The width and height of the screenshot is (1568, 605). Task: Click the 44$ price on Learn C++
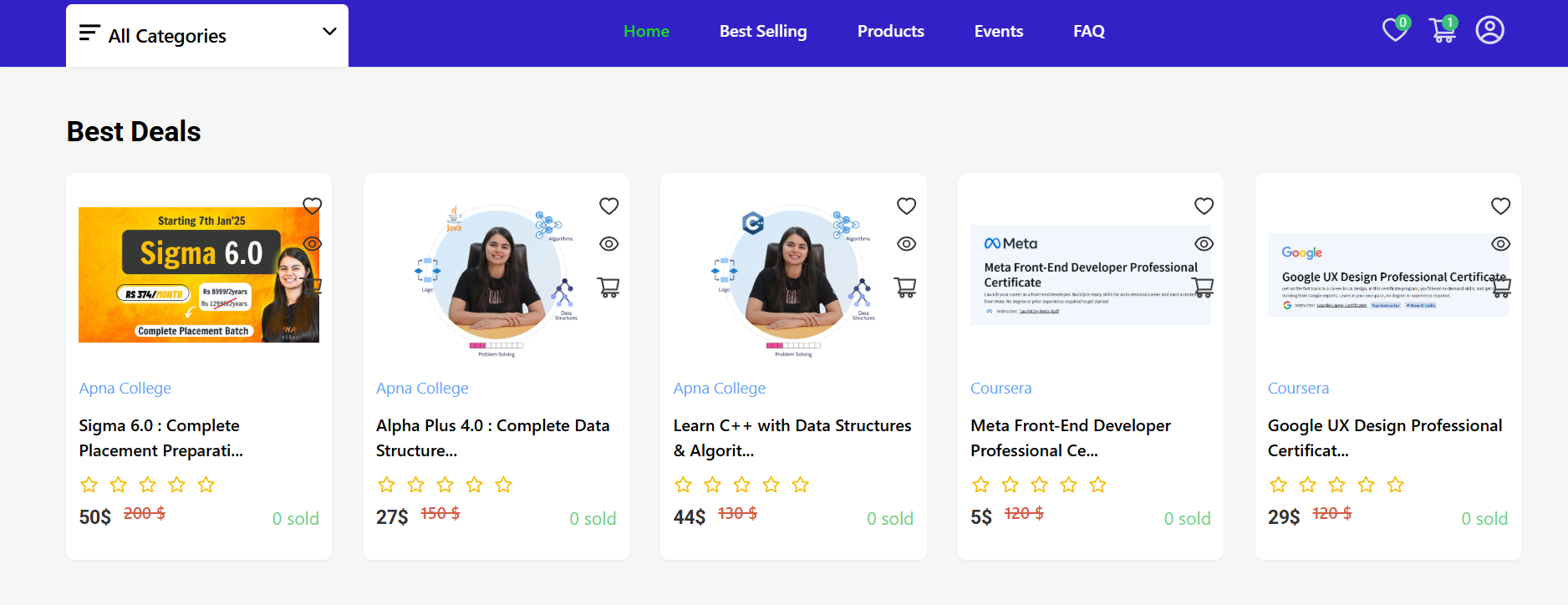tap(690, 517)
